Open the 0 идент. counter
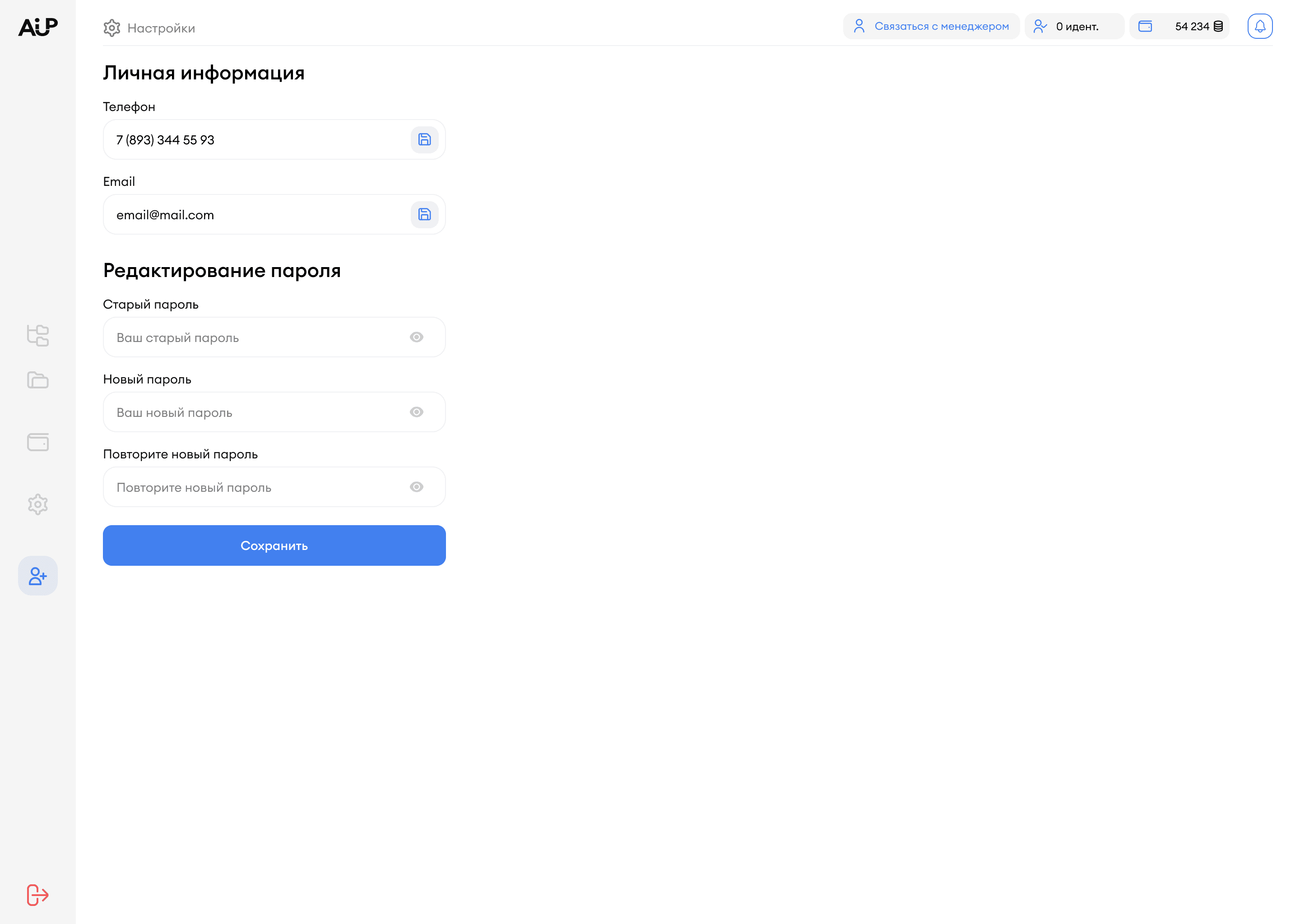 click(1073, 26)
